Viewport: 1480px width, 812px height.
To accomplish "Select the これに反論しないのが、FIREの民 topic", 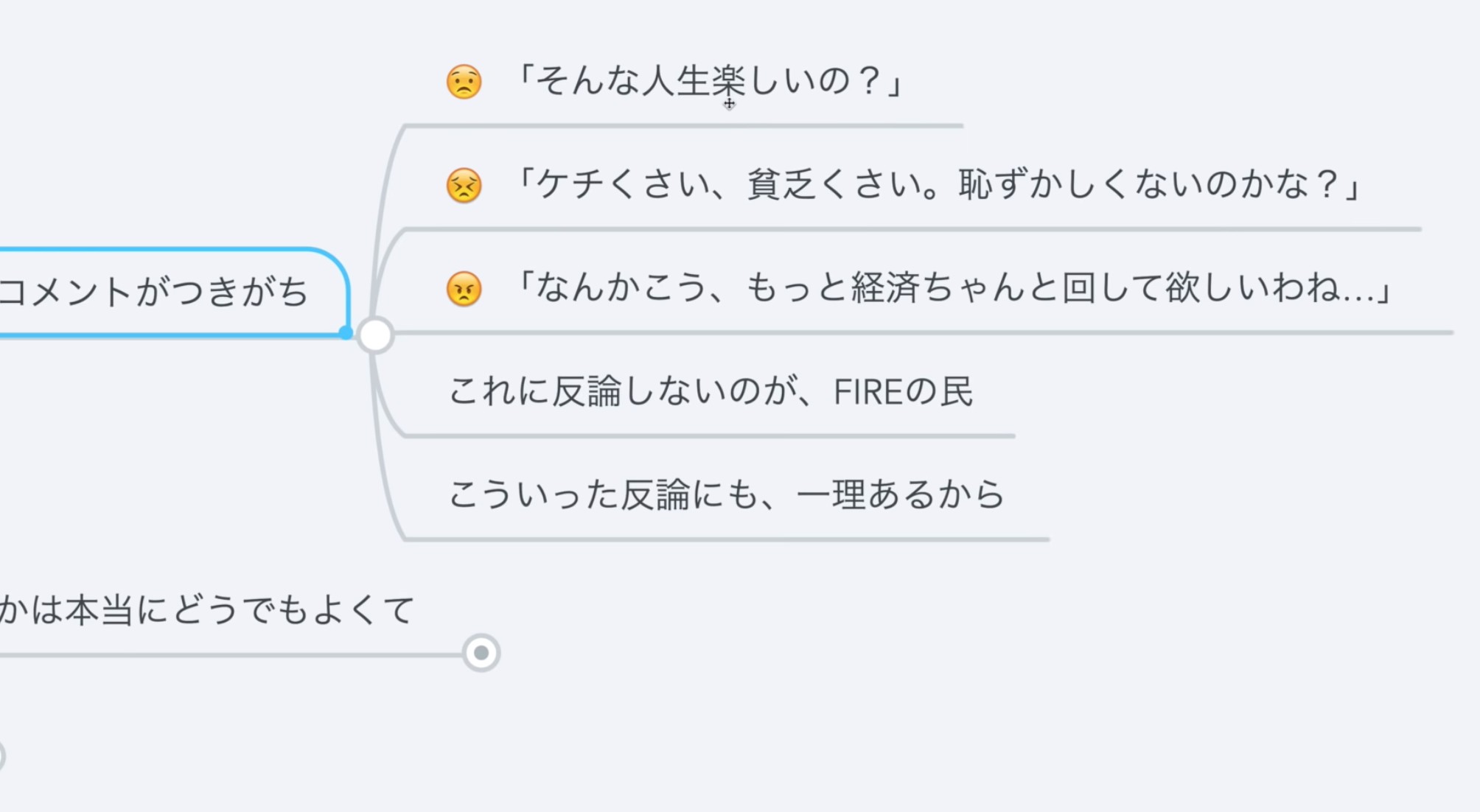I will coord(711,391).
